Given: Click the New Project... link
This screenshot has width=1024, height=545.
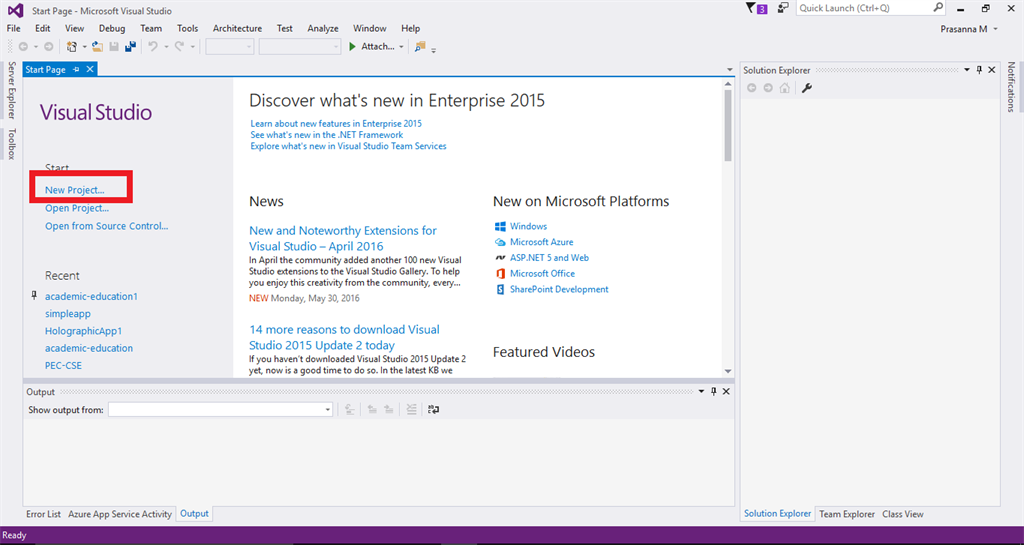Looking at the screenshot, I should [x=74, y=190].
